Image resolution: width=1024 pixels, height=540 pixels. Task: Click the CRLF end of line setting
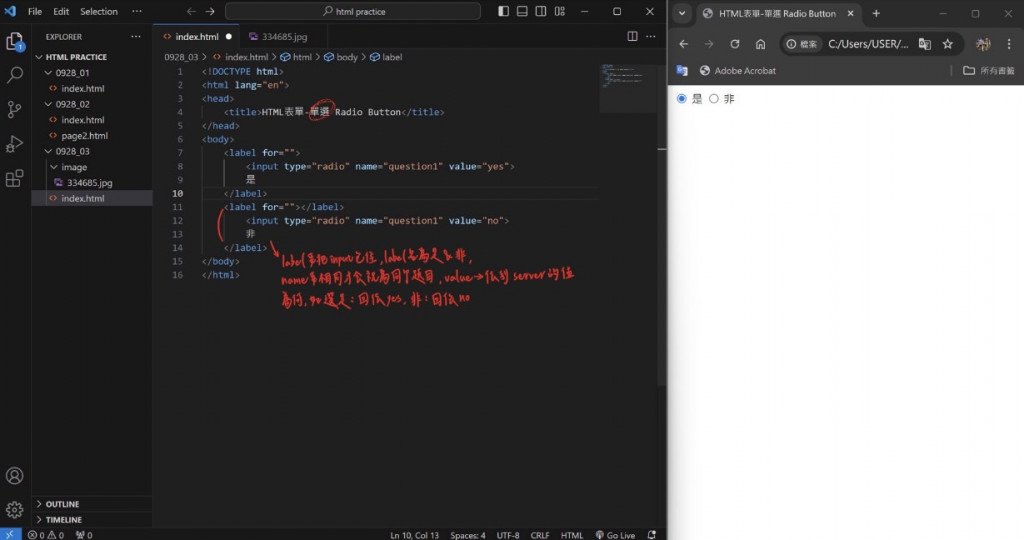pyautogui.click(x=539, y=535)
